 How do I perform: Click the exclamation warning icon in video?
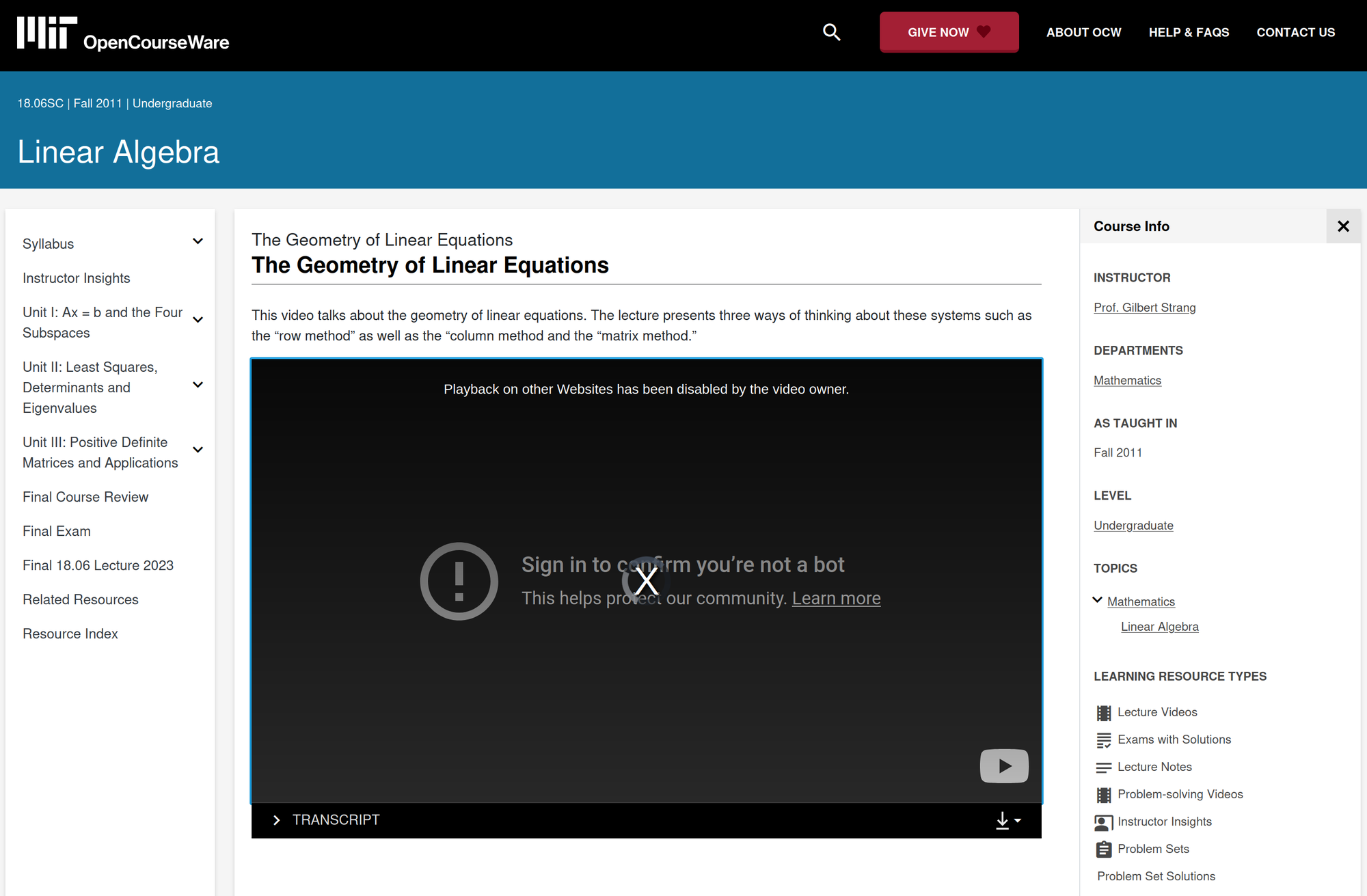point(459,581)
